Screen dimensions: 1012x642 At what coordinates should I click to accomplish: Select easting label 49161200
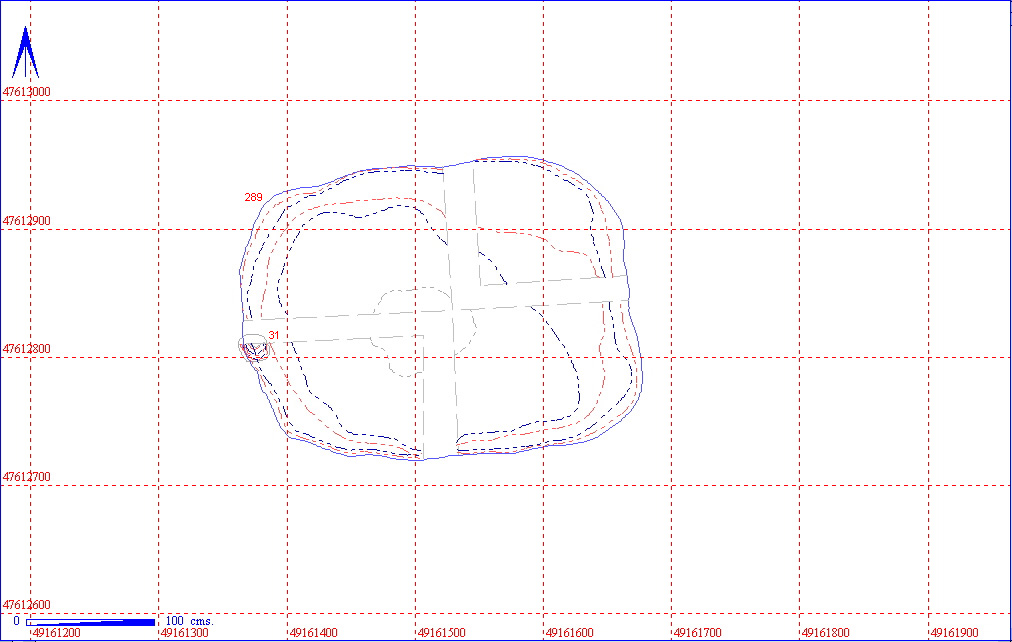[57, 633]
